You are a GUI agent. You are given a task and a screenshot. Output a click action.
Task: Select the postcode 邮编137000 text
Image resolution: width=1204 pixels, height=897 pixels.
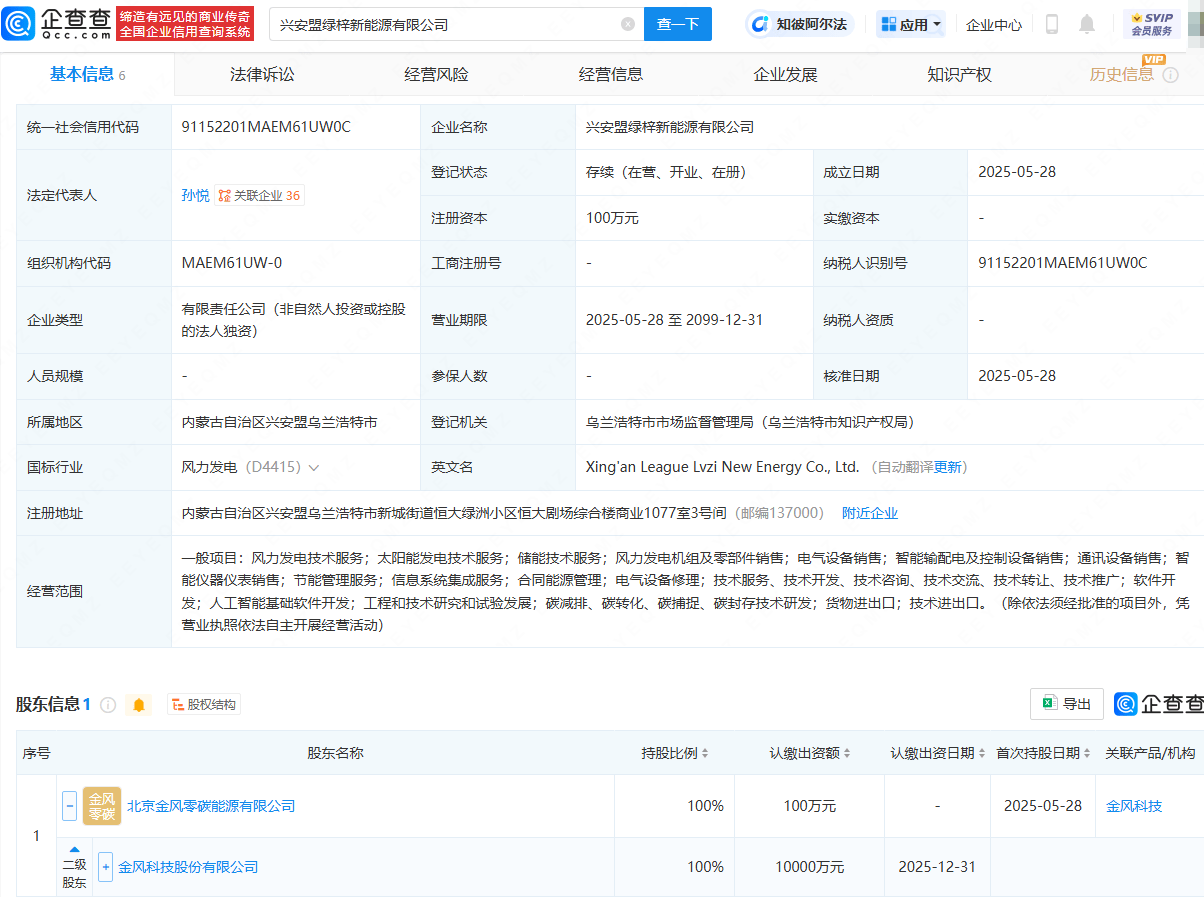pyautogui.click(x=781, y=513)
